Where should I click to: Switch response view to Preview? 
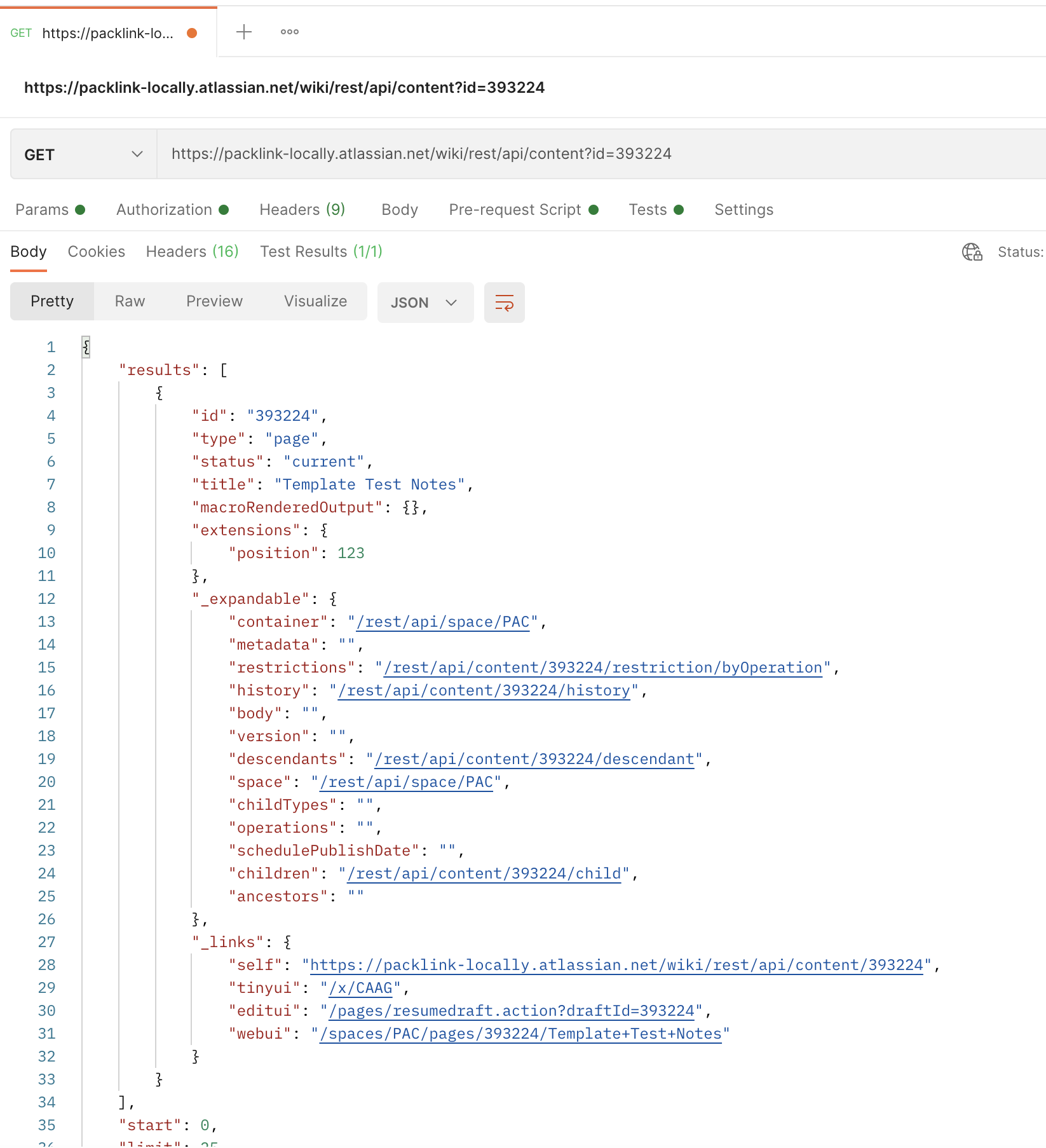point(214,301)
